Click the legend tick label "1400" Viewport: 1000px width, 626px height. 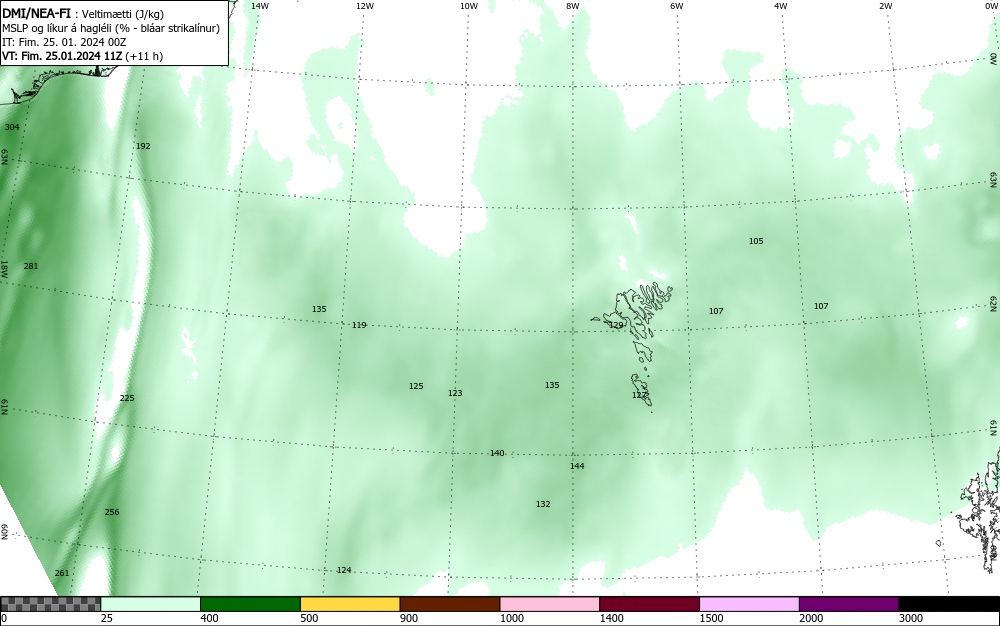612,618
